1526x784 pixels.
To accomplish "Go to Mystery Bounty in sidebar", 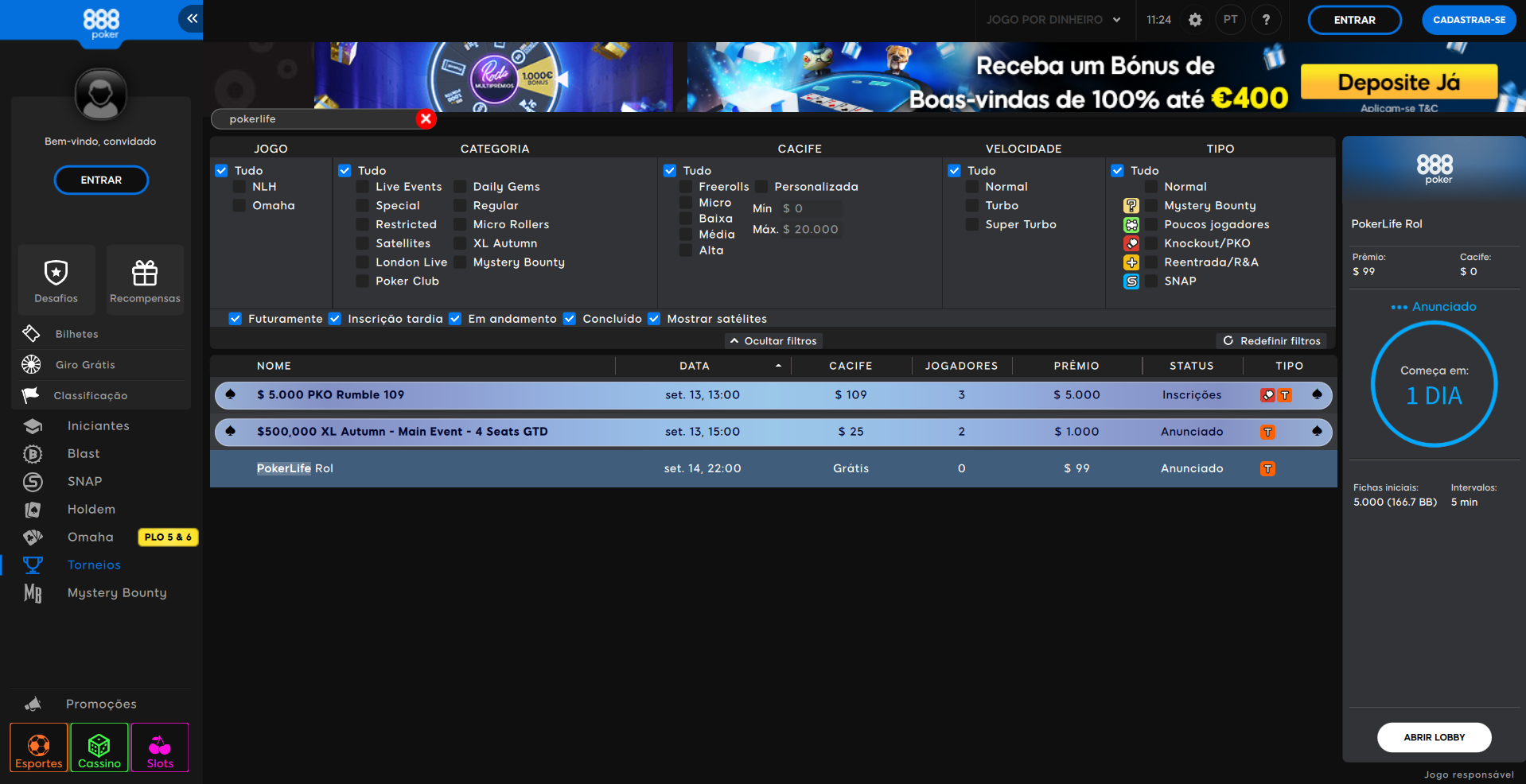I will click(117, 593).
